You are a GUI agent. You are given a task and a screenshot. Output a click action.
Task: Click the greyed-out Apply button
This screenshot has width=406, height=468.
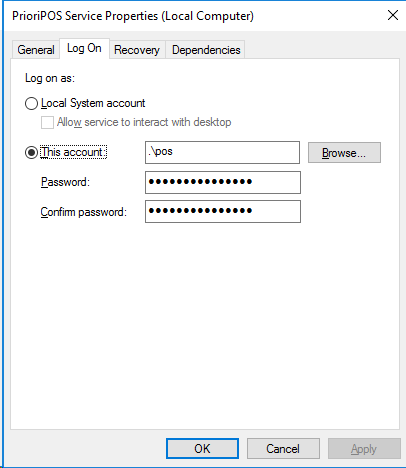[x=364, y=449]
